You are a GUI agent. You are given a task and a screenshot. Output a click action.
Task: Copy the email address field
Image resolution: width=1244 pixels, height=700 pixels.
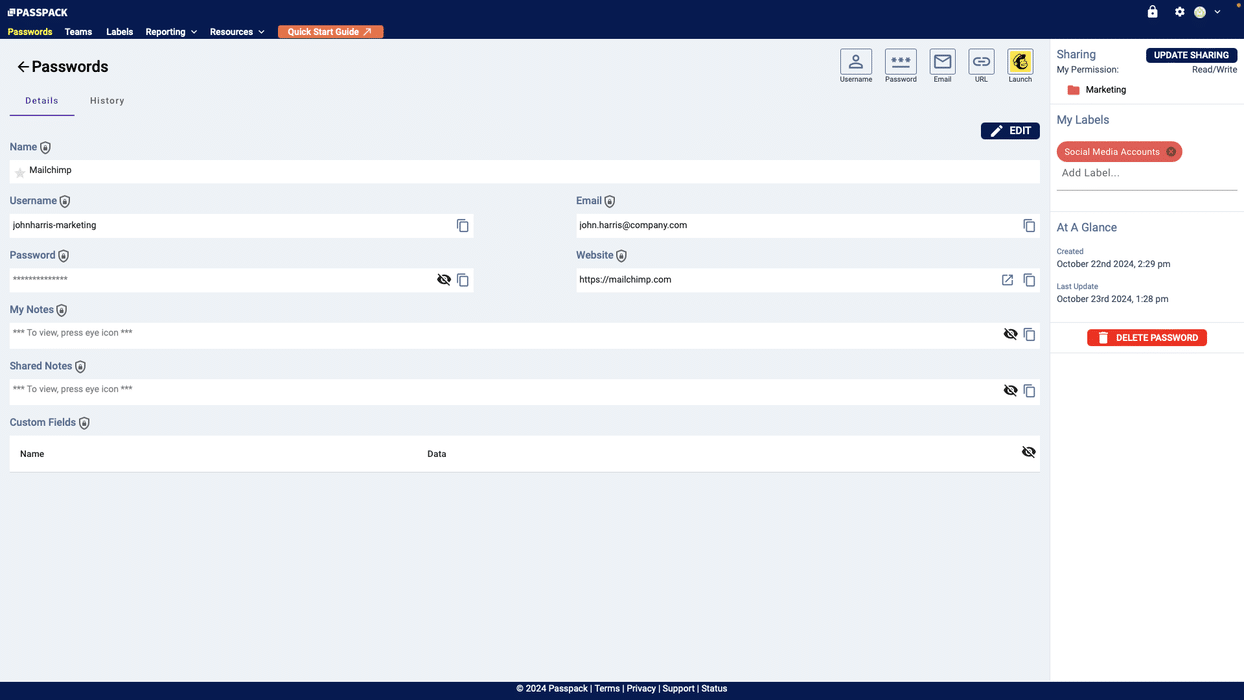(x=1028, y=226)
